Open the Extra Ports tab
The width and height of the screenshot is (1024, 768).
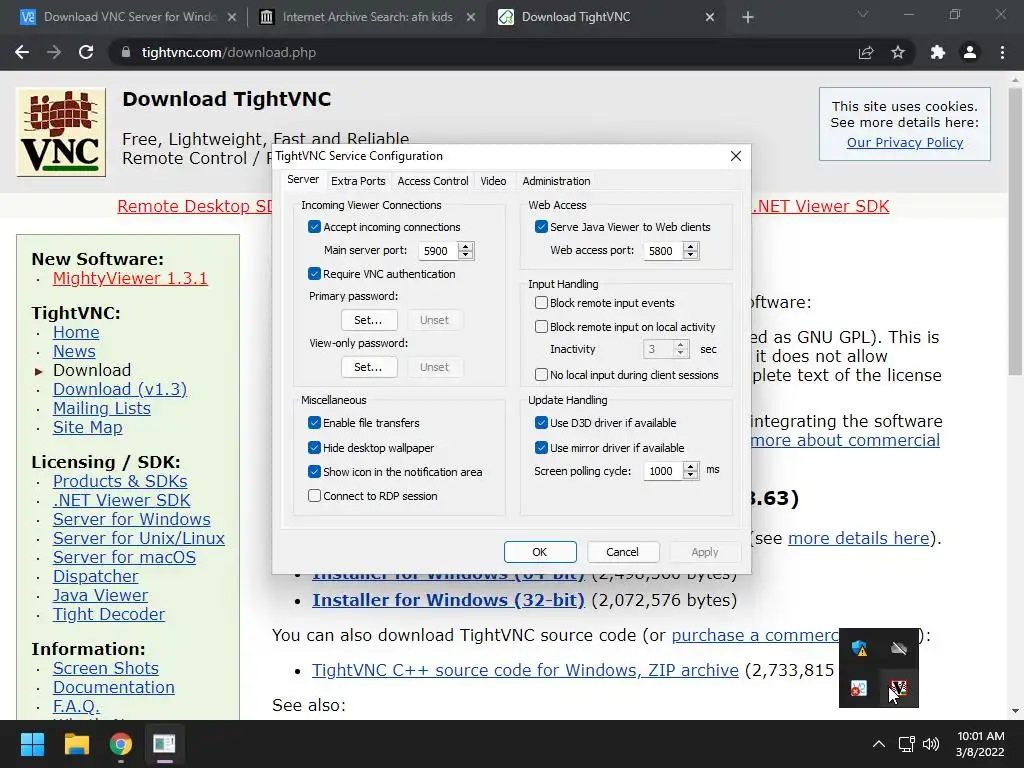(x=358, y=181)
